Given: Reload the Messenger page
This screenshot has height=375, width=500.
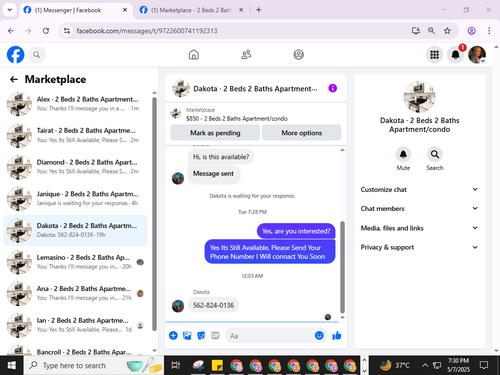Looking at the screenshot, I should [x=46, y=31].
